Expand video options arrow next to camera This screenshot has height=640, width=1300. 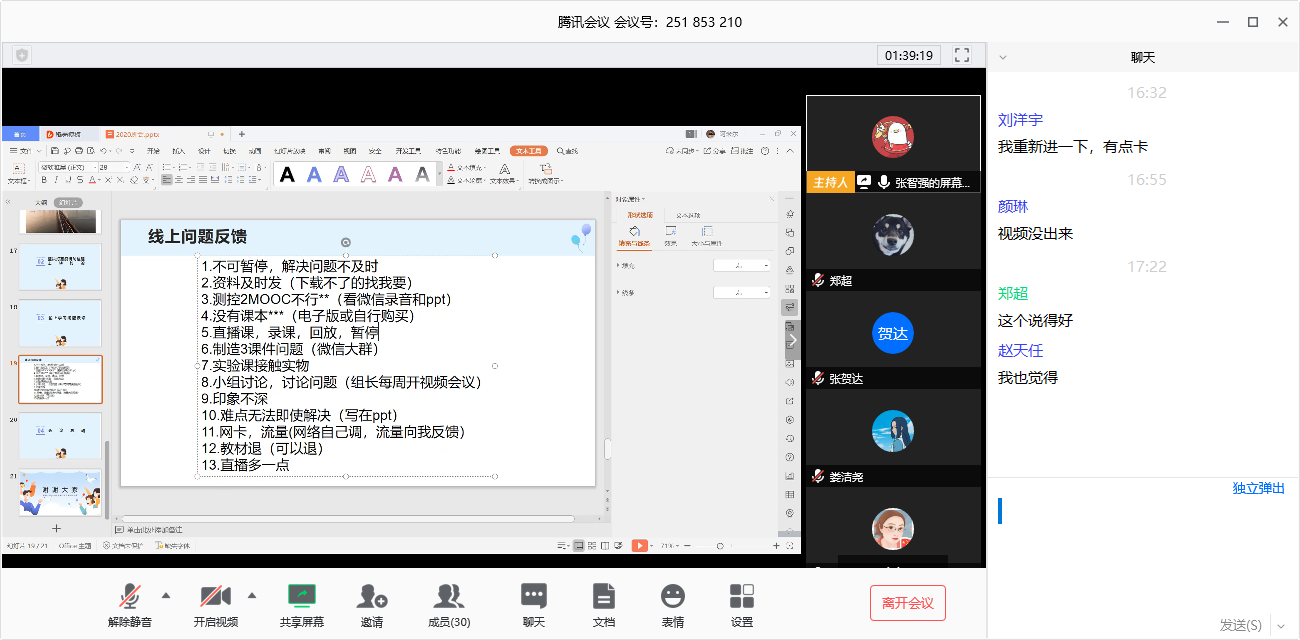point(252,596)
